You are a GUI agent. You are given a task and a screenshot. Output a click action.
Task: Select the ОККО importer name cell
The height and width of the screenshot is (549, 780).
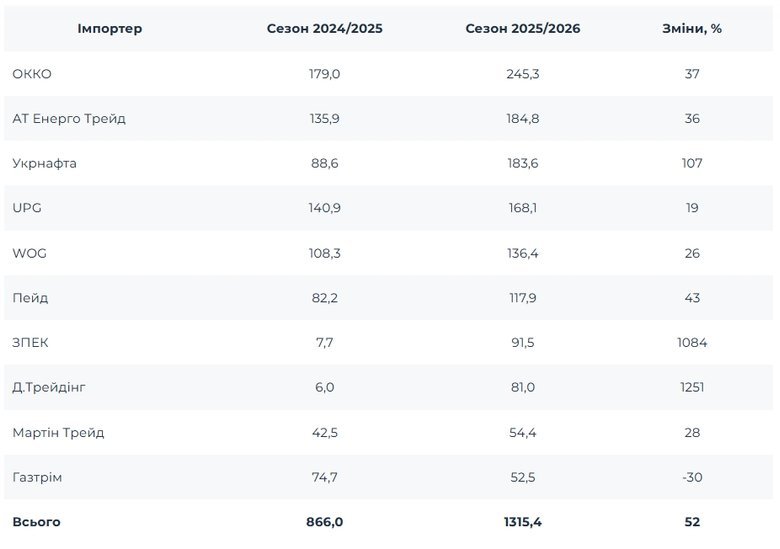(x=32, y=74)
